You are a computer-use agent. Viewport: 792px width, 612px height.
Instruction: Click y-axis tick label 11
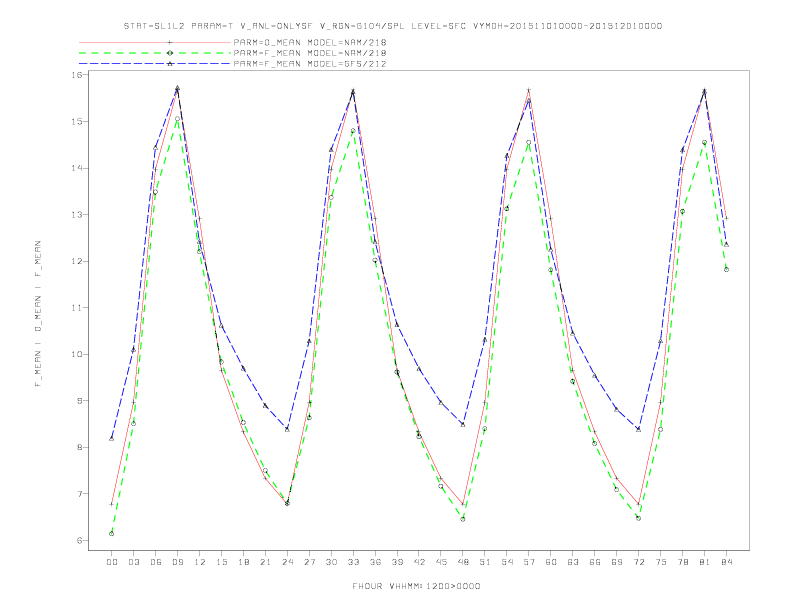point(77,308)
